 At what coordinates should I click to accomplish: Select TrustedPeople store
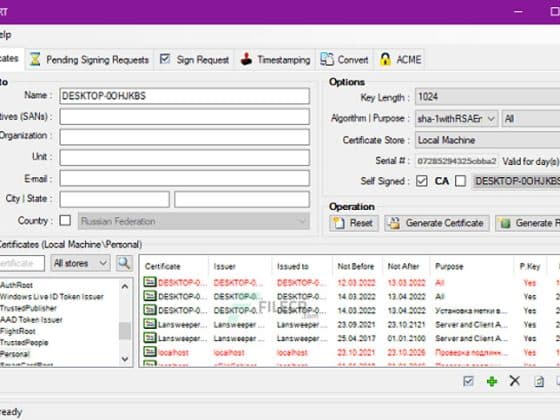[24, 342]
